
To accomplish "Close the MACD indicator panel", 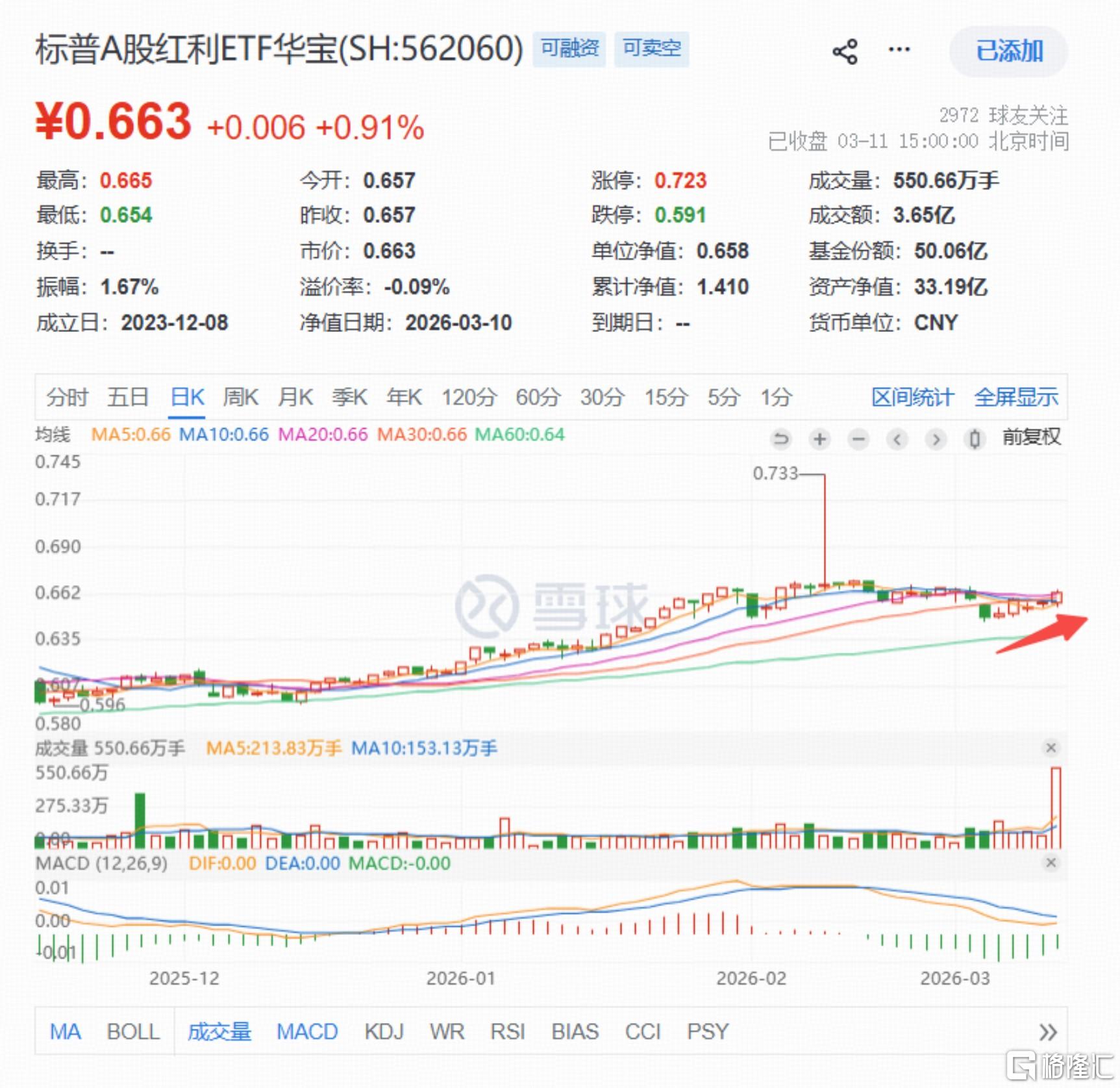I will coord(1051,863).
